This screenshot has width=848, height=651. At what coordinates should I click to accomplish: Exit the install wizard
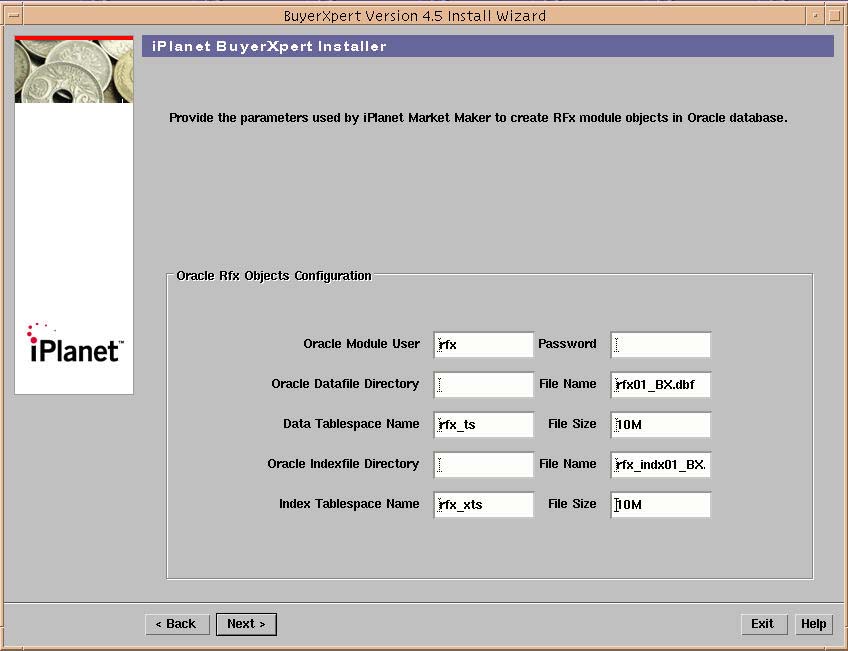point(763,624)
